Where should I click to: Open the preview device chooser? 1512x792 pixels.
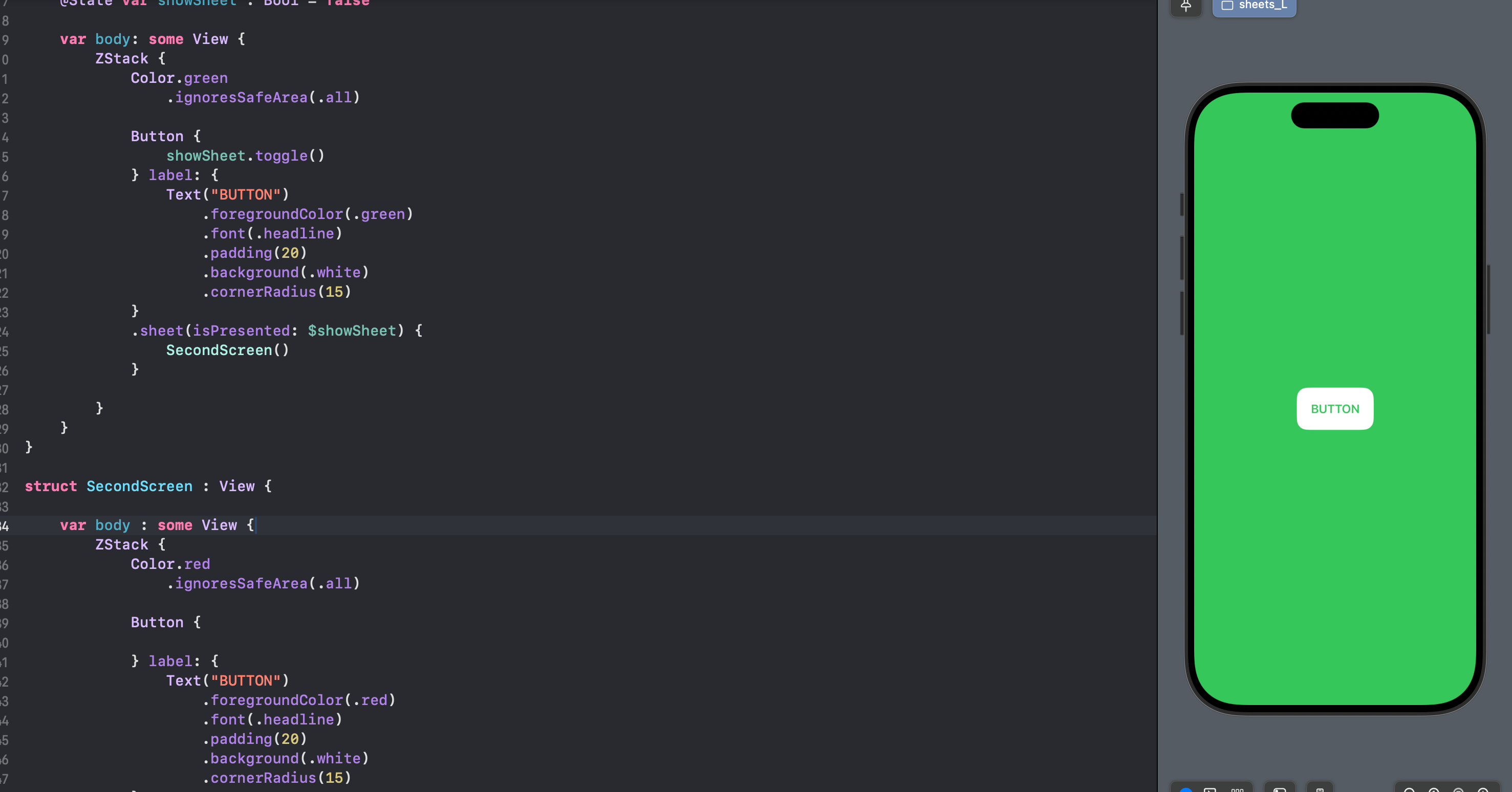pyautogui.click(x=1320, y=789)
